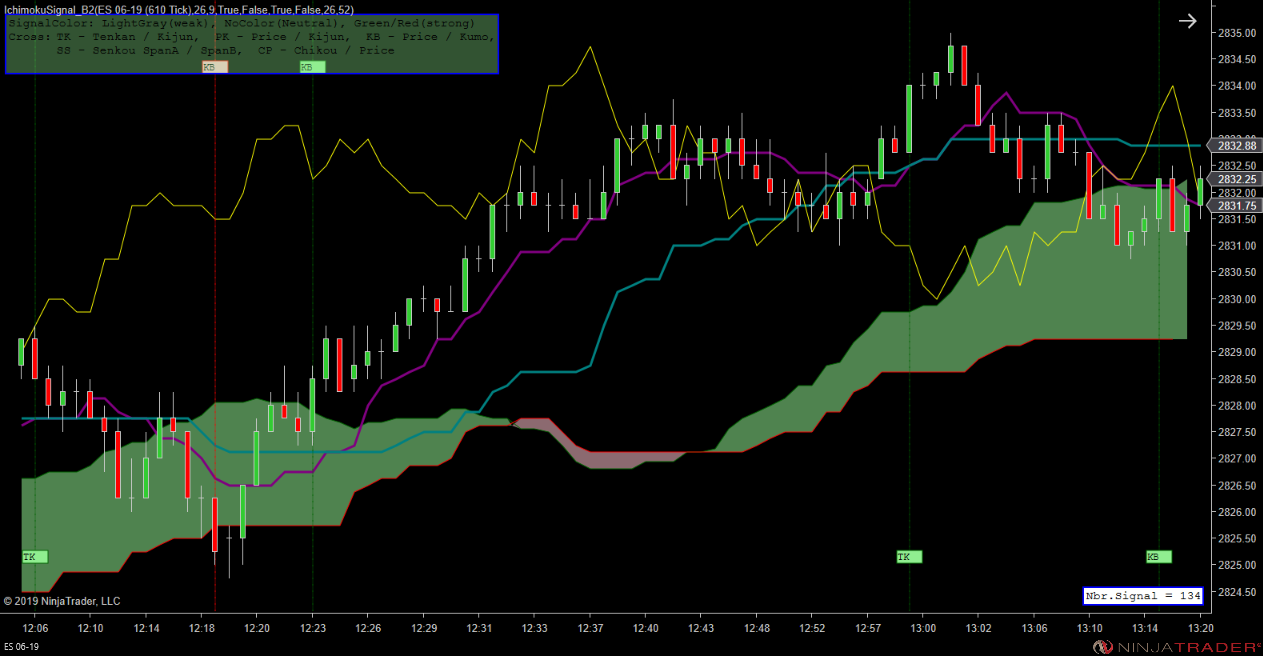Click the 2832.88 price marker on axis
Viewport: 1263px width, 656px height.
click(x=1236, y=146)
